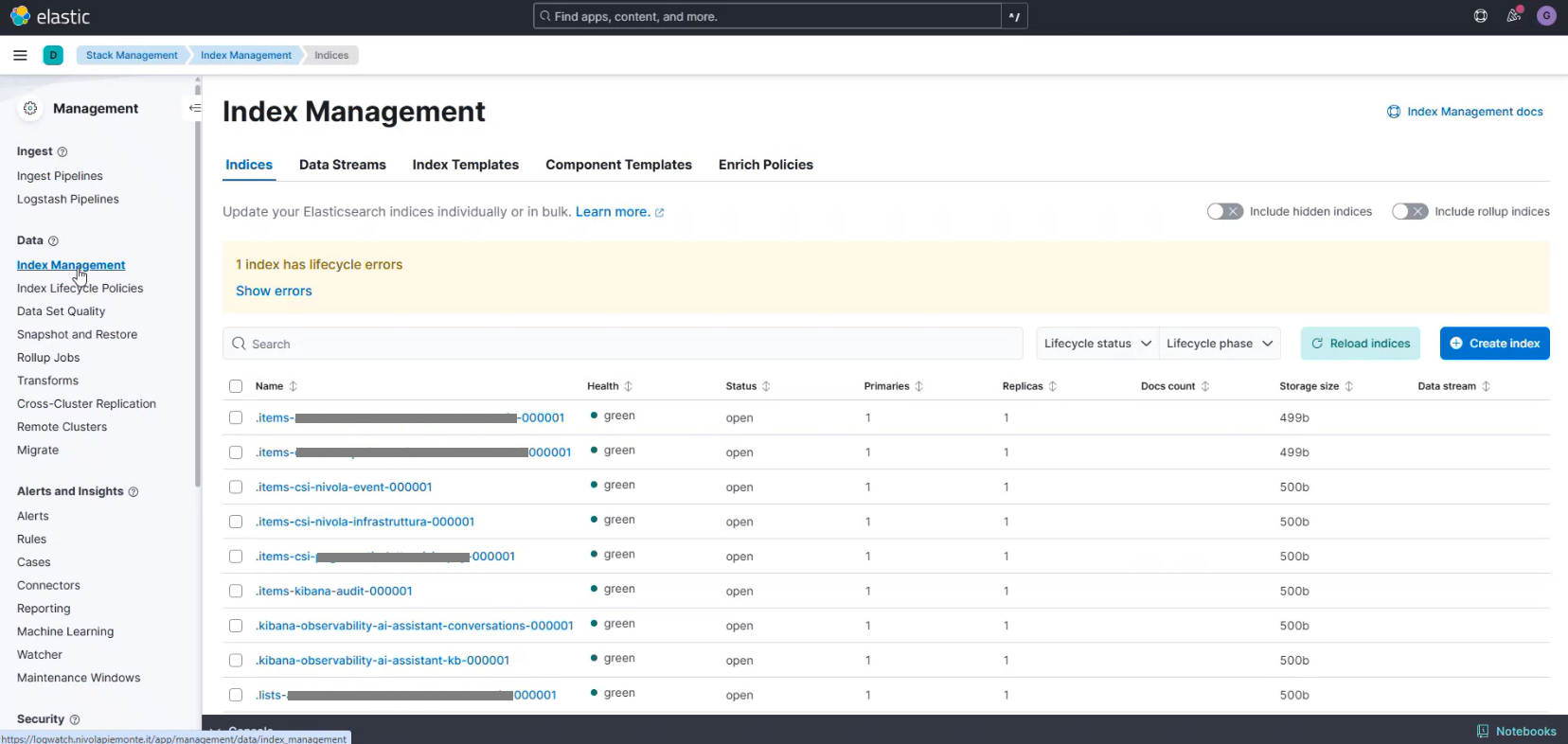Click the Find apps, content search bar
1568x744 pixels.
pyautogui.click(x=767, y=16)
